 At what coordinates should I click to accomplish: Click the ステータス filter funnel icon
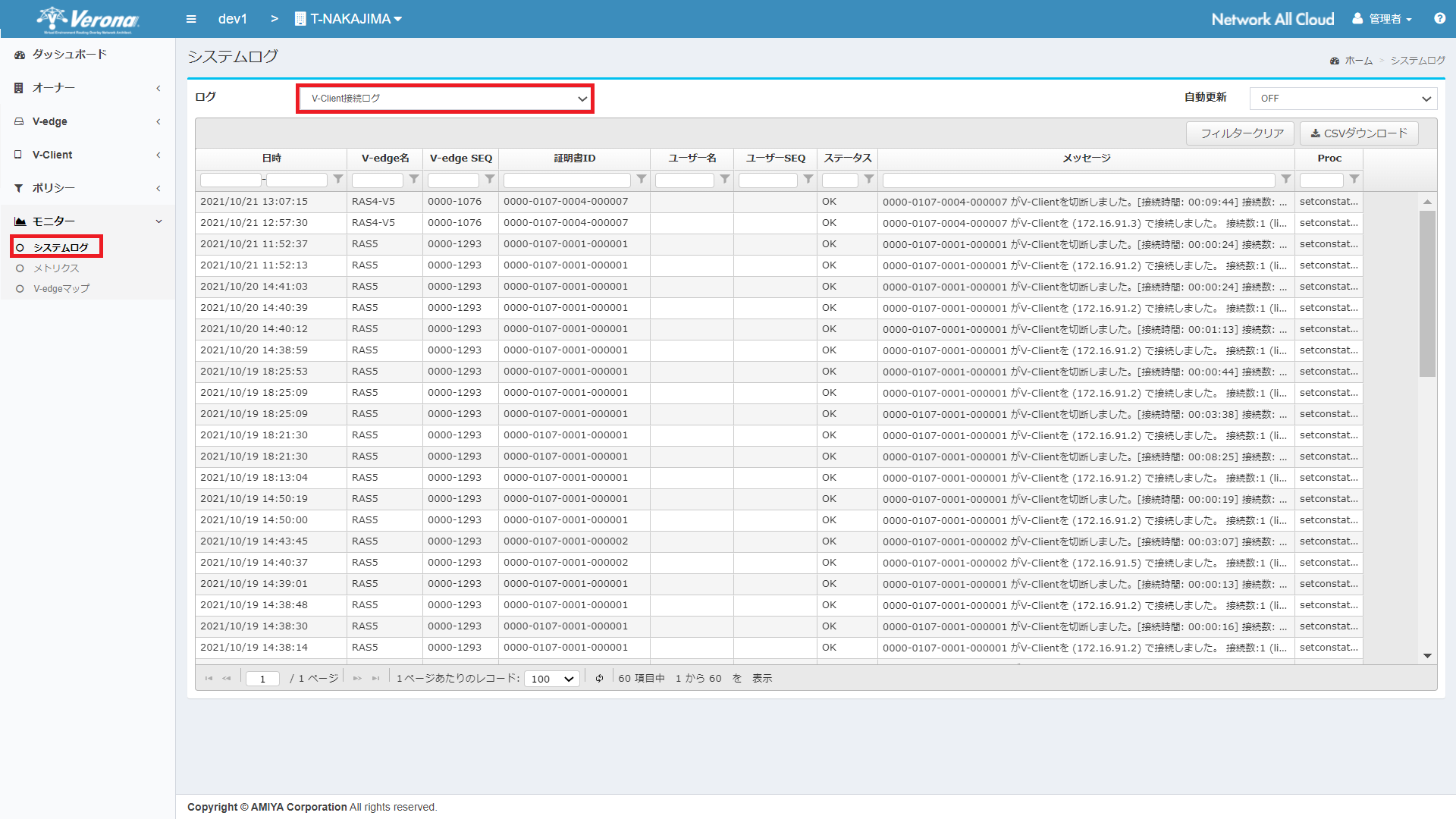point(869,180)
